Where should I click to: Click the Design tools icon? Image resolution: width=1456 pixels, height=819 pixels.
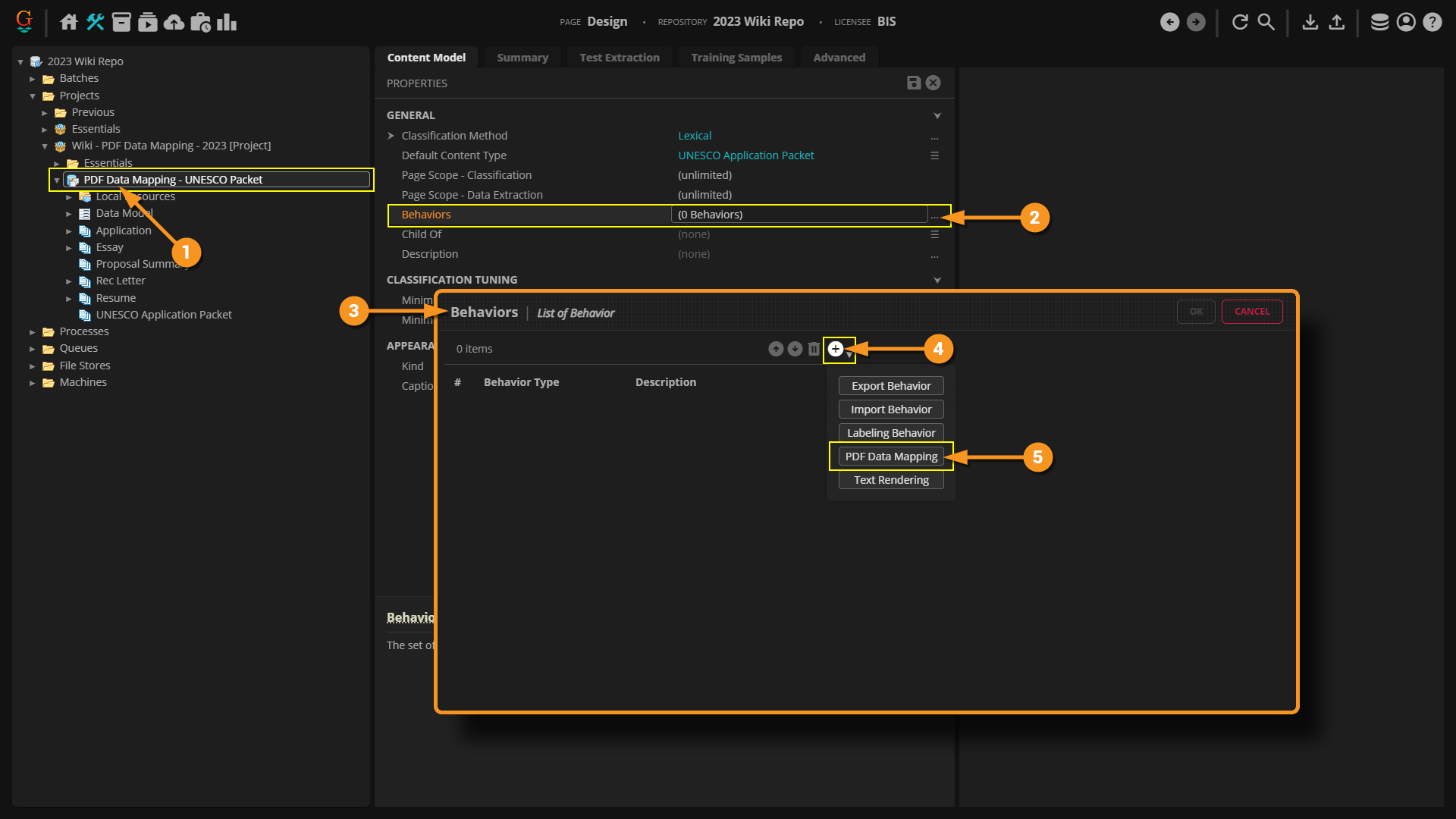(x=95, y=22)
